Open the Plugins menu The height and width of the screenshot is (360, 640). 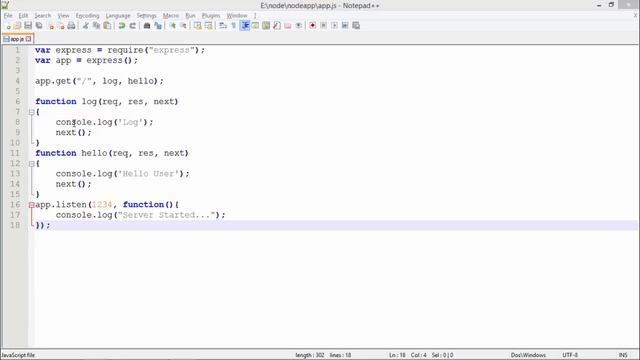pyautogui.click(x=211, y=16)
